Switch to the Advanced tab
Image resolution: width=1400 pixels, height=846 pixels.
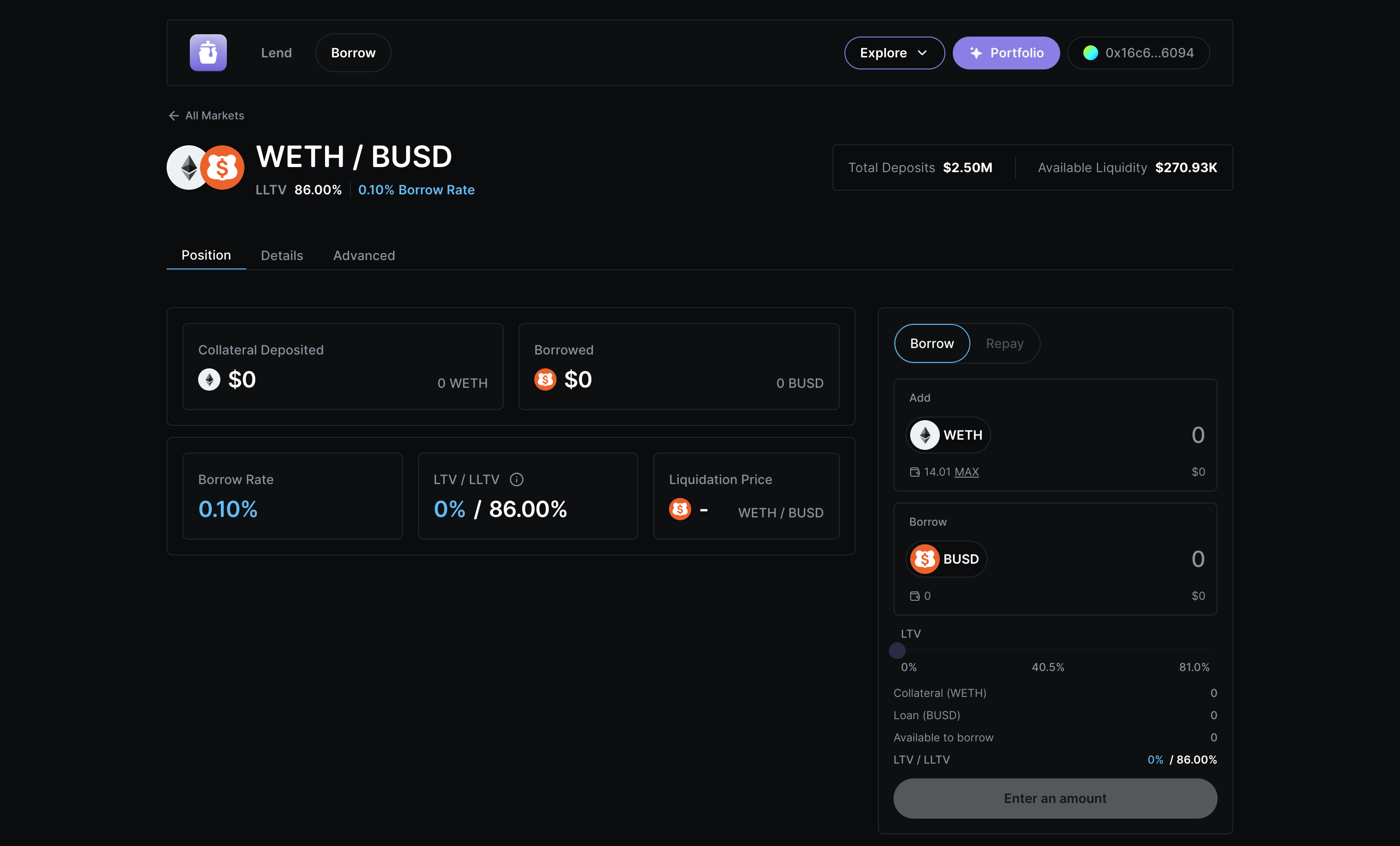click(363, 255)
